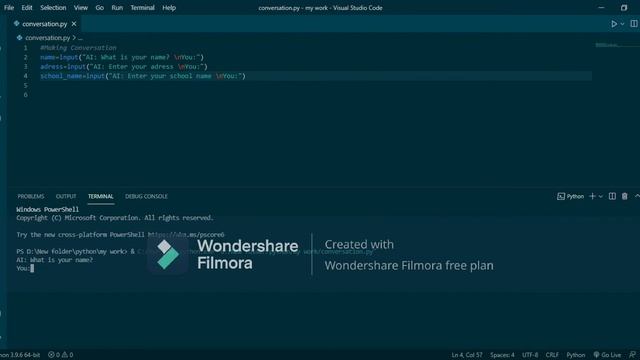Expand the run options dropdown arrow

(x=622, y=24)
